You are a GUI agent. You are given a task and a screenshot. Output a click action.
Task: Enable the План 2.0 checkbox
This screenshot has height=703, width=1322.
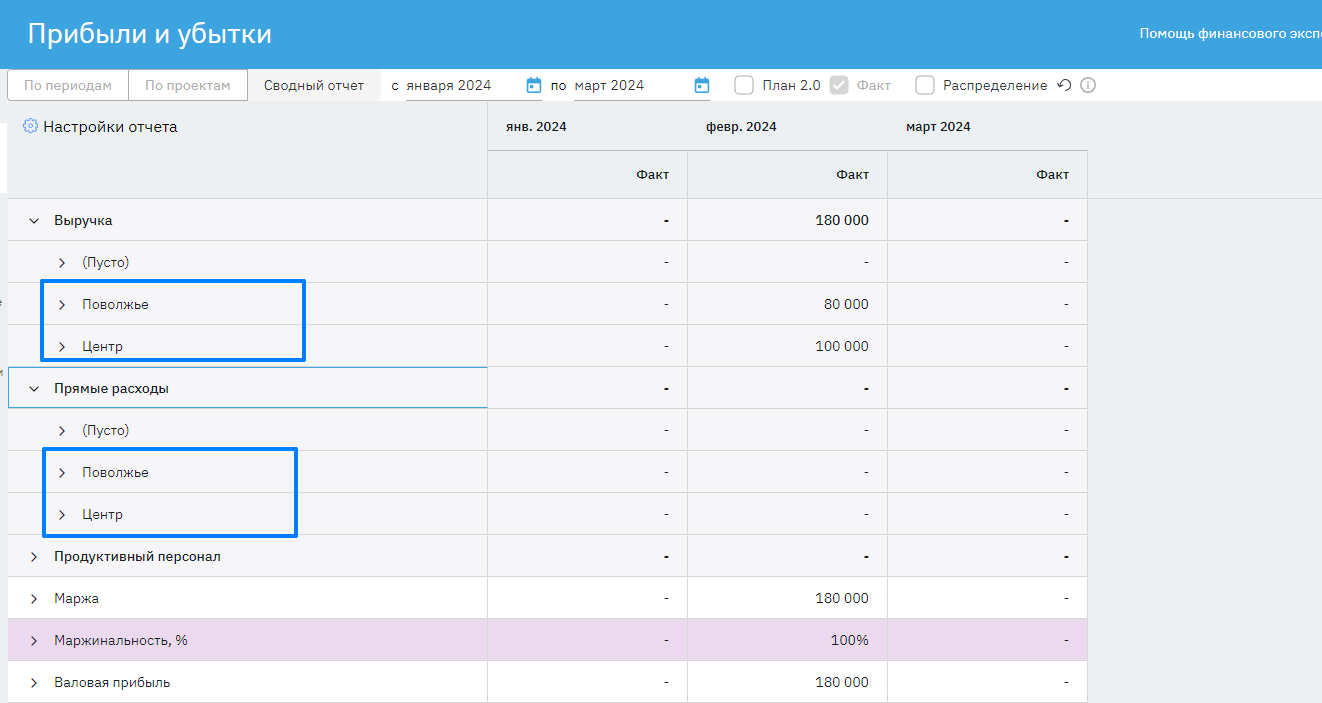[744, 86]
